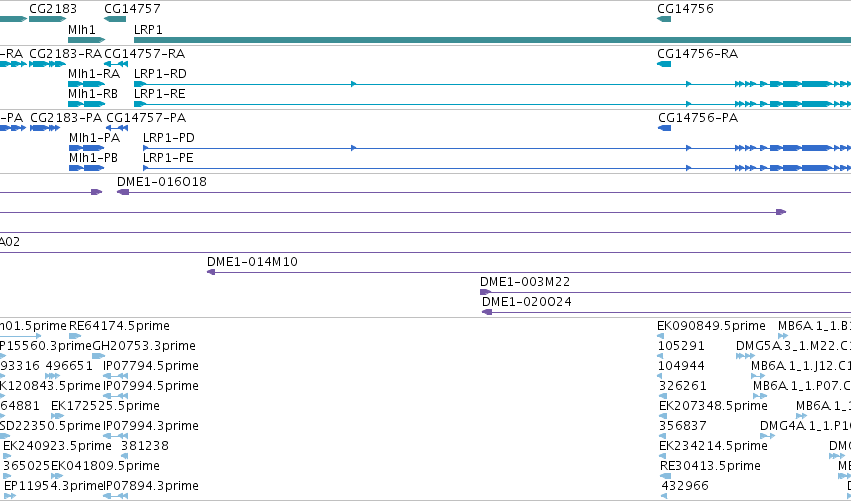This screenshot has height=501, width=851.
Task: Click the 381238 EST arrow
Action: click(x=124, y=456)
